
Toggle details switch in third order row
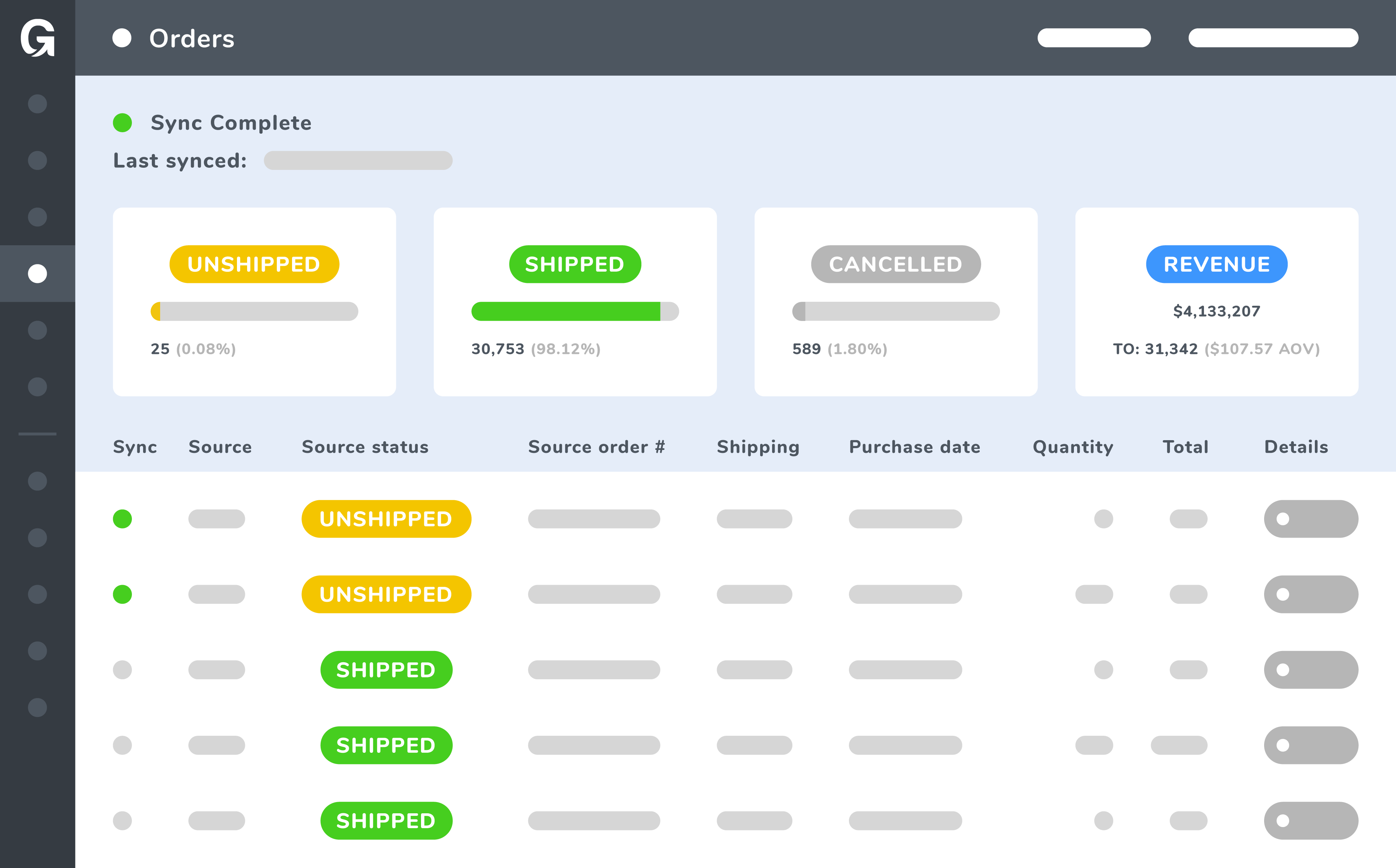click(x=1310, y=670)
